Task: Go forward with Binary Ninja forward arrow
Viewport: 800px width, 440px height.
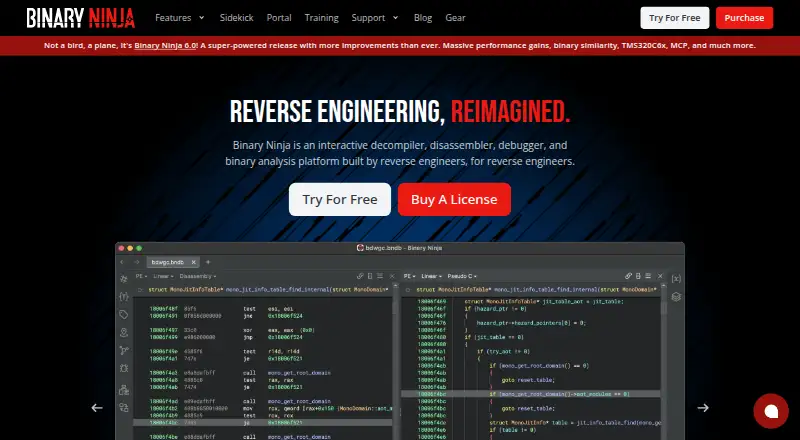Action: (x=136, y=262)
